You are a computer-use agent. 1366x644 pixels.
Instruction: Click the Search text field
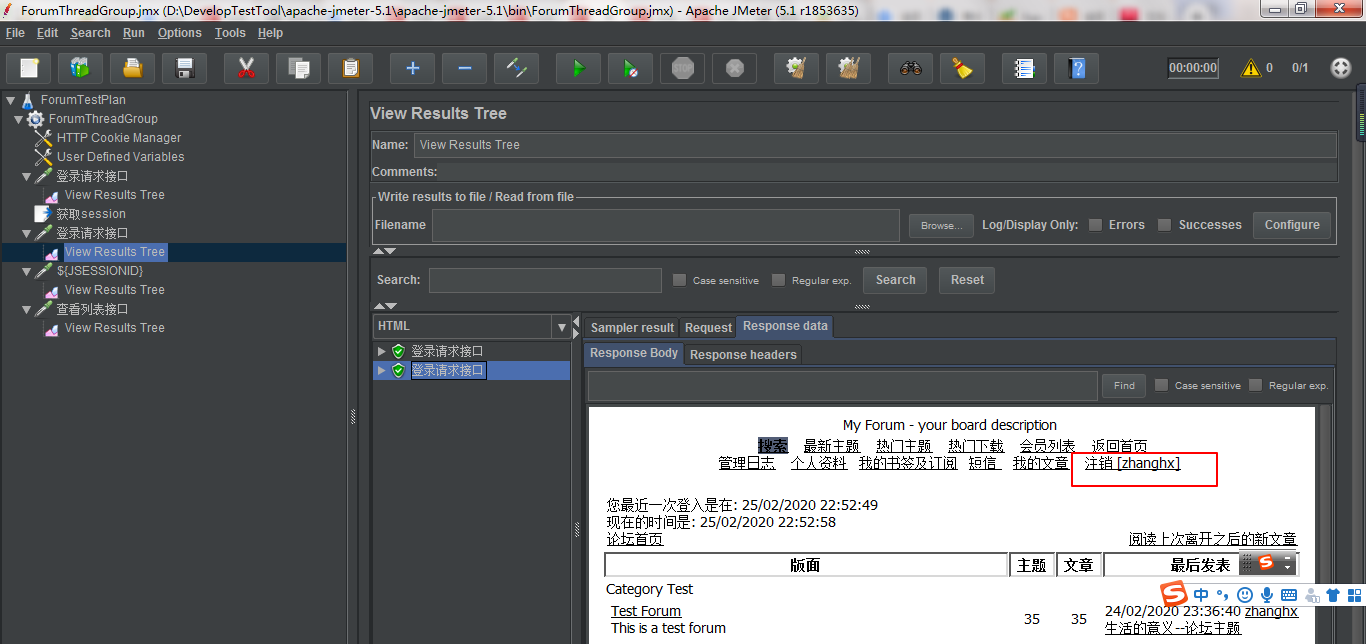click(545, 280)
